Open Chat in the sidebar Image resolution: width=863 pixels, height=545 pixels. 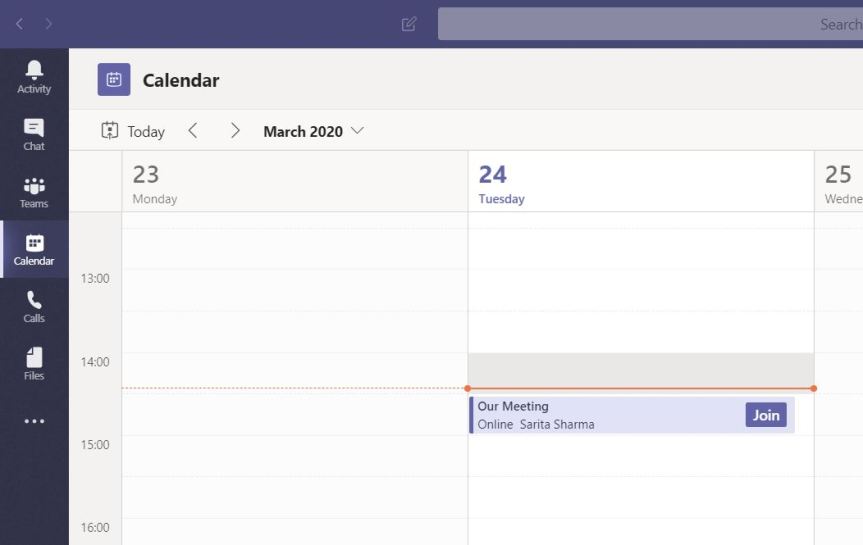tap(34, 134)
